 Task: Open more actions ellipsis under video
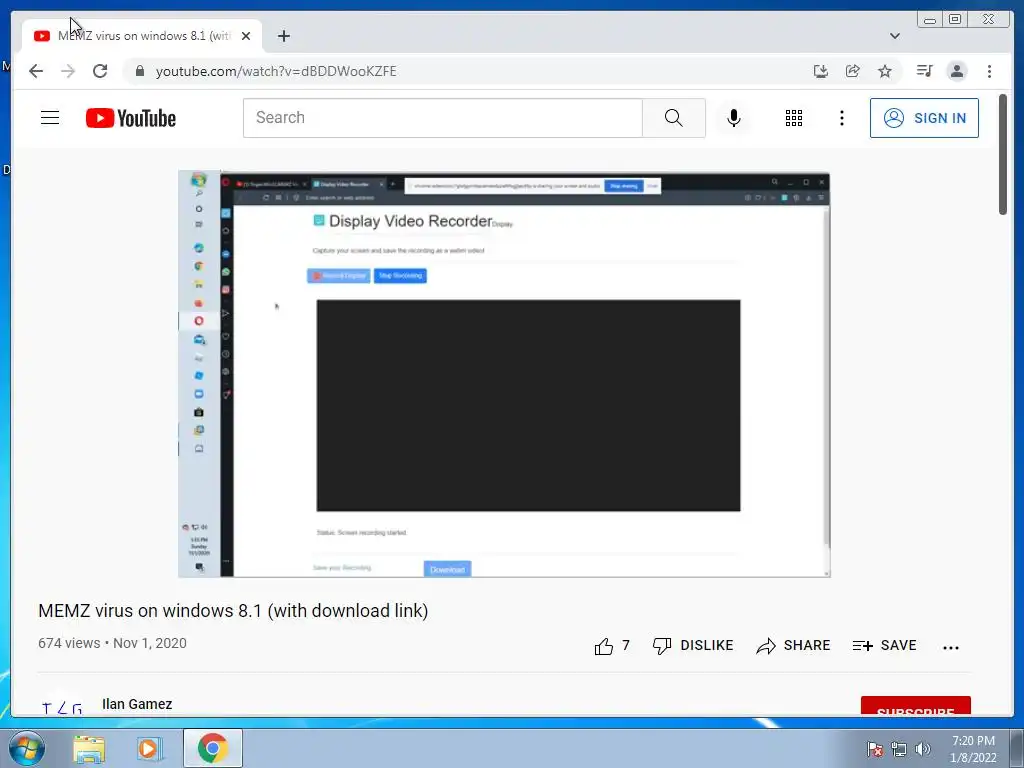[x=951, y=647]
